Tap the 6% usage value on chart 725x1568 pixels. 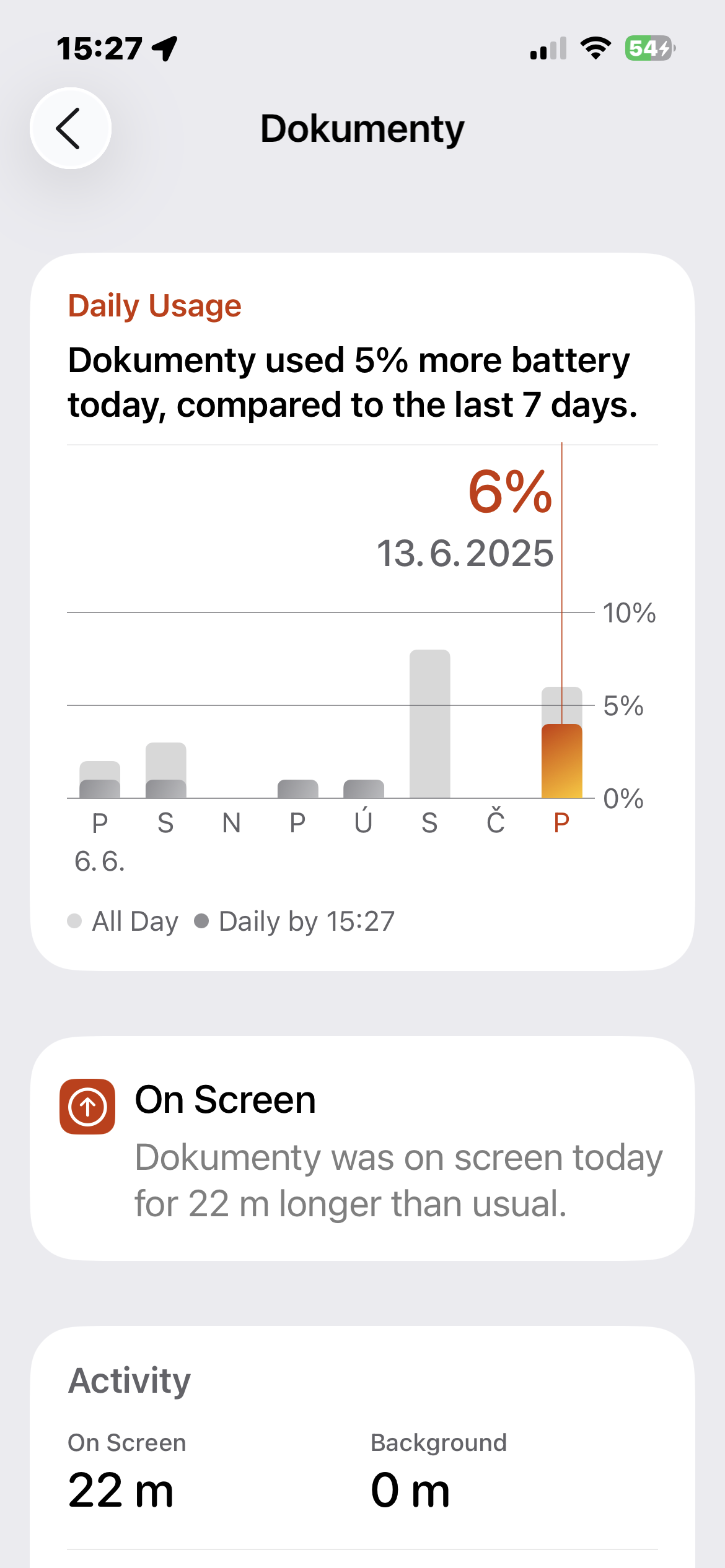[509, 492]
